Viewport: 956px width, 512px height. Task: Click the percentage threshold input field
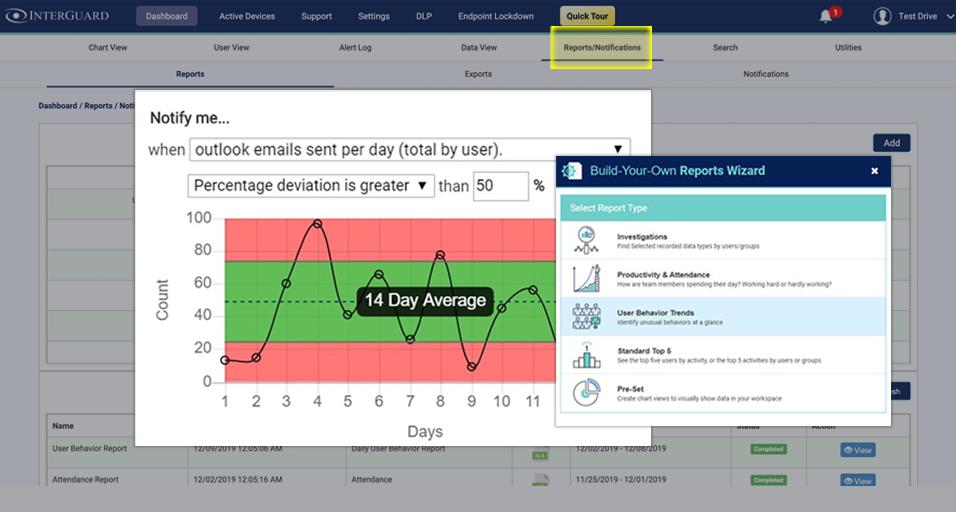pyautogui.click(x=500, y=186)
